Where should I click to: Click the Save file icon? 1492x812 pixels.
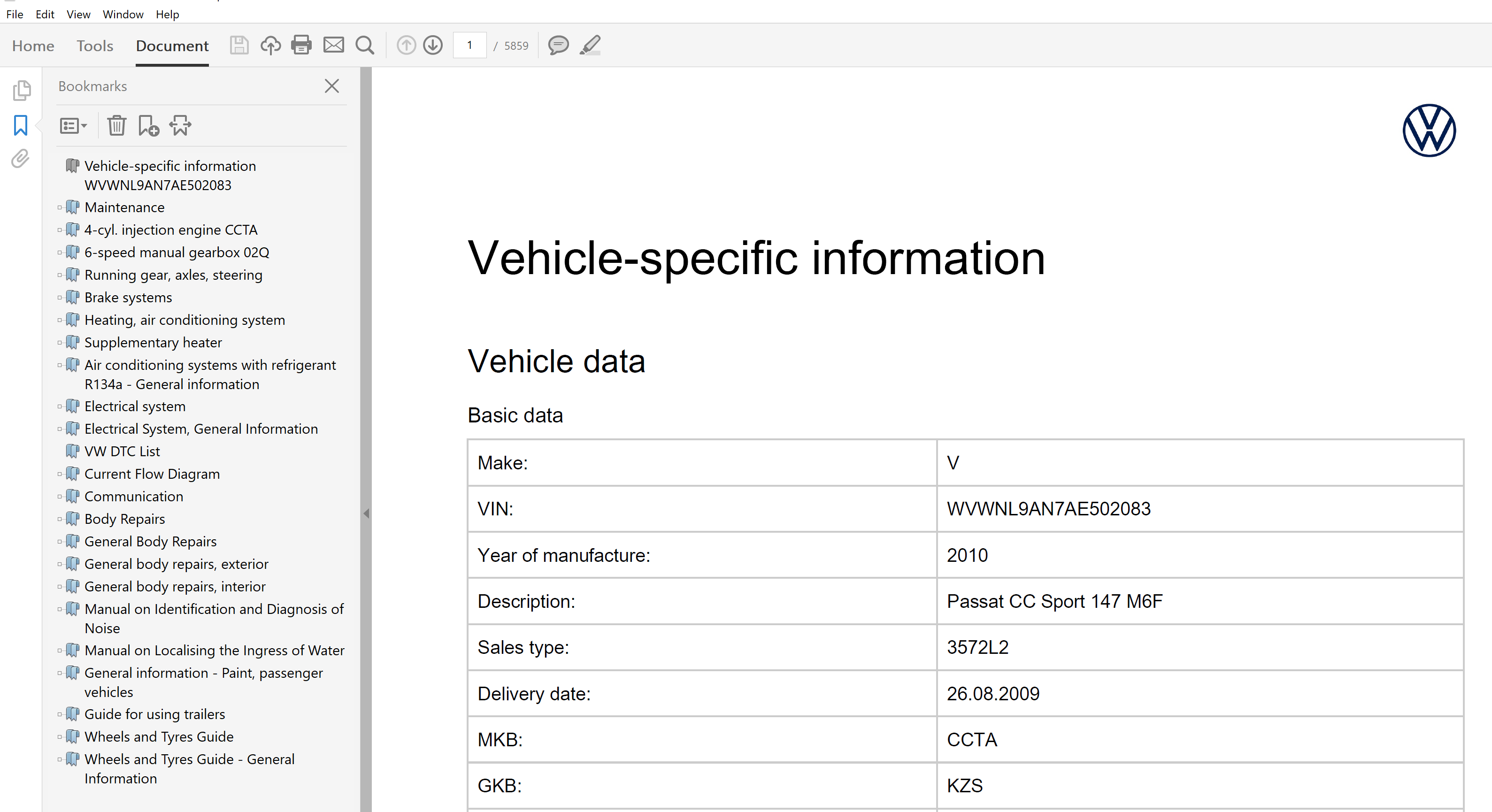[x=238, y=45]
